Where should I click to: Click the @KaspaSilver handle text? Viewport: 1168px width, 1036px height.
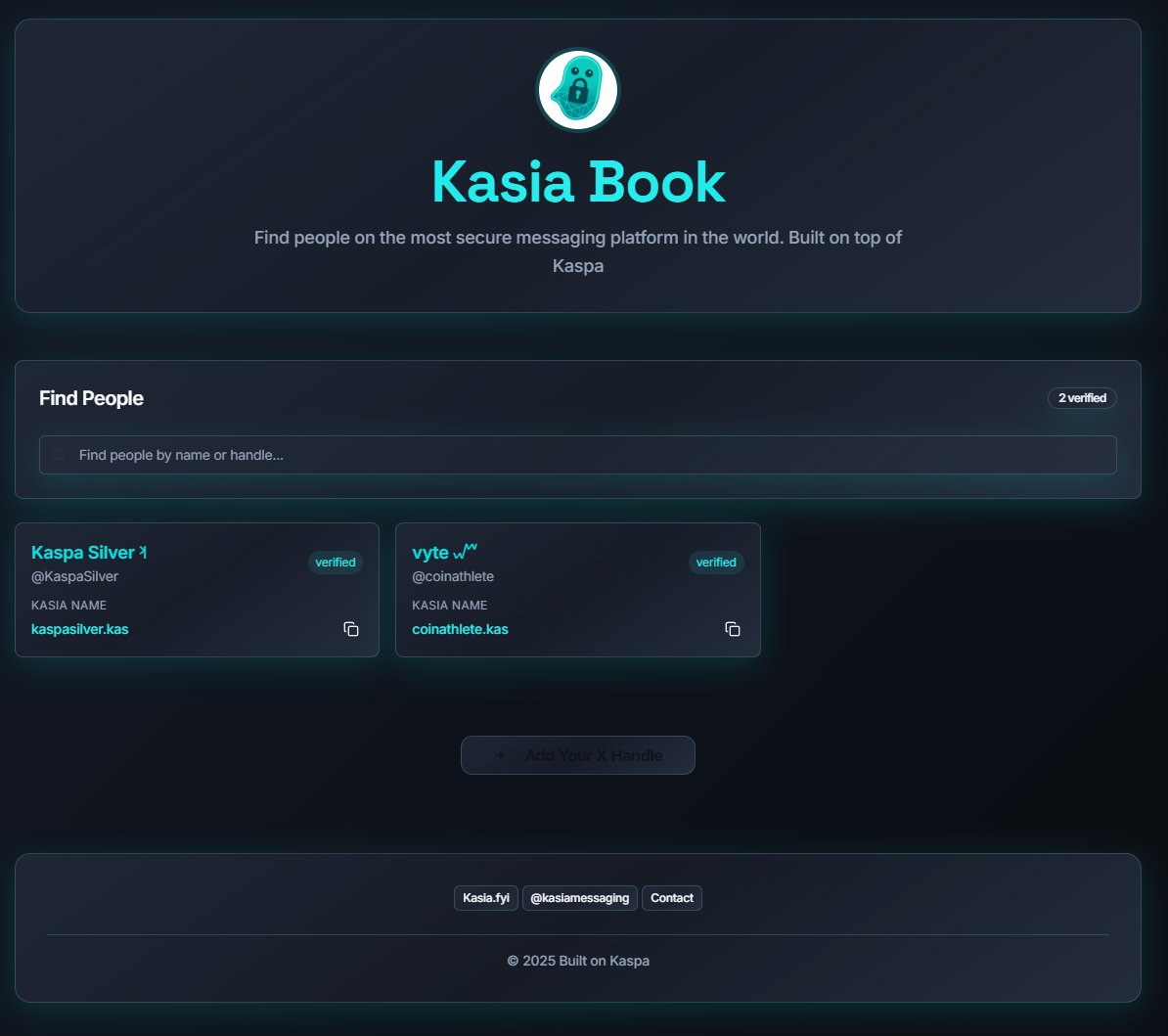point(74,576)
